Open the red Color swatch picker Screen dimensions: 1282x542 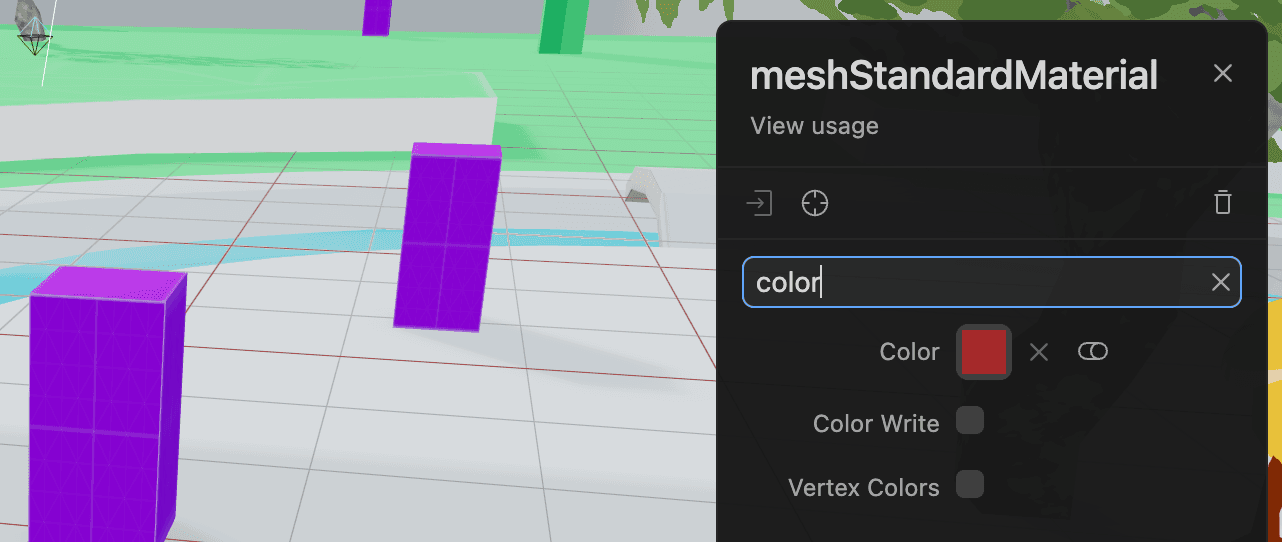pos(984,352)
